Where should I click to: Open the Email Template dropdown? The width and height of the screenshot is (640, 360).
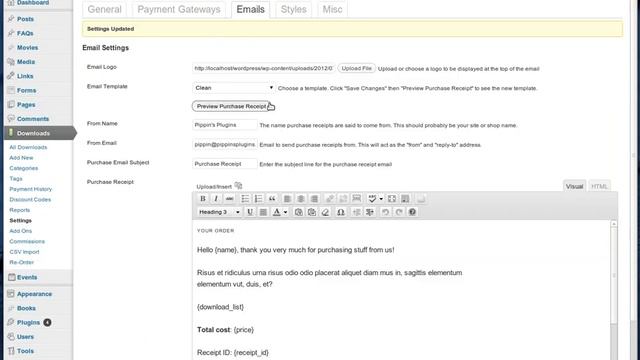[x=233, y=88]
